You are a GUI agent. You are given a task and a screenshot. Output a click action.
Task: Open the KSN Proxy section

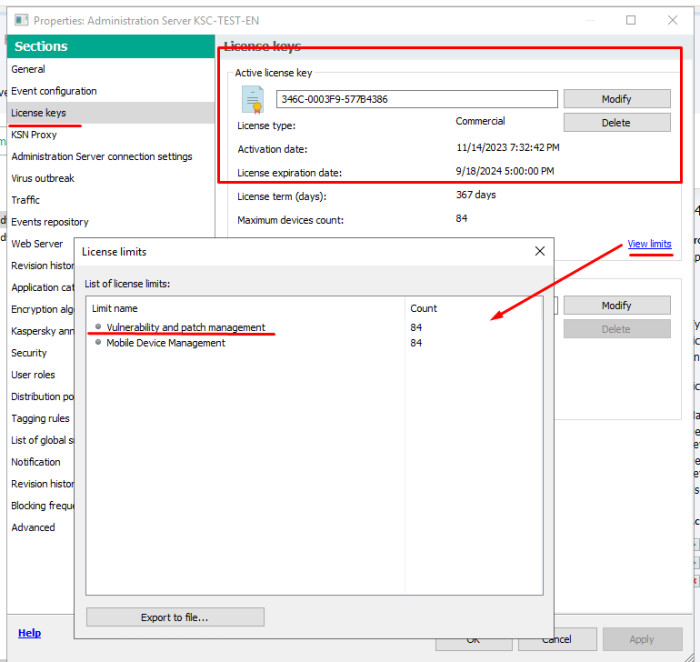34,135
